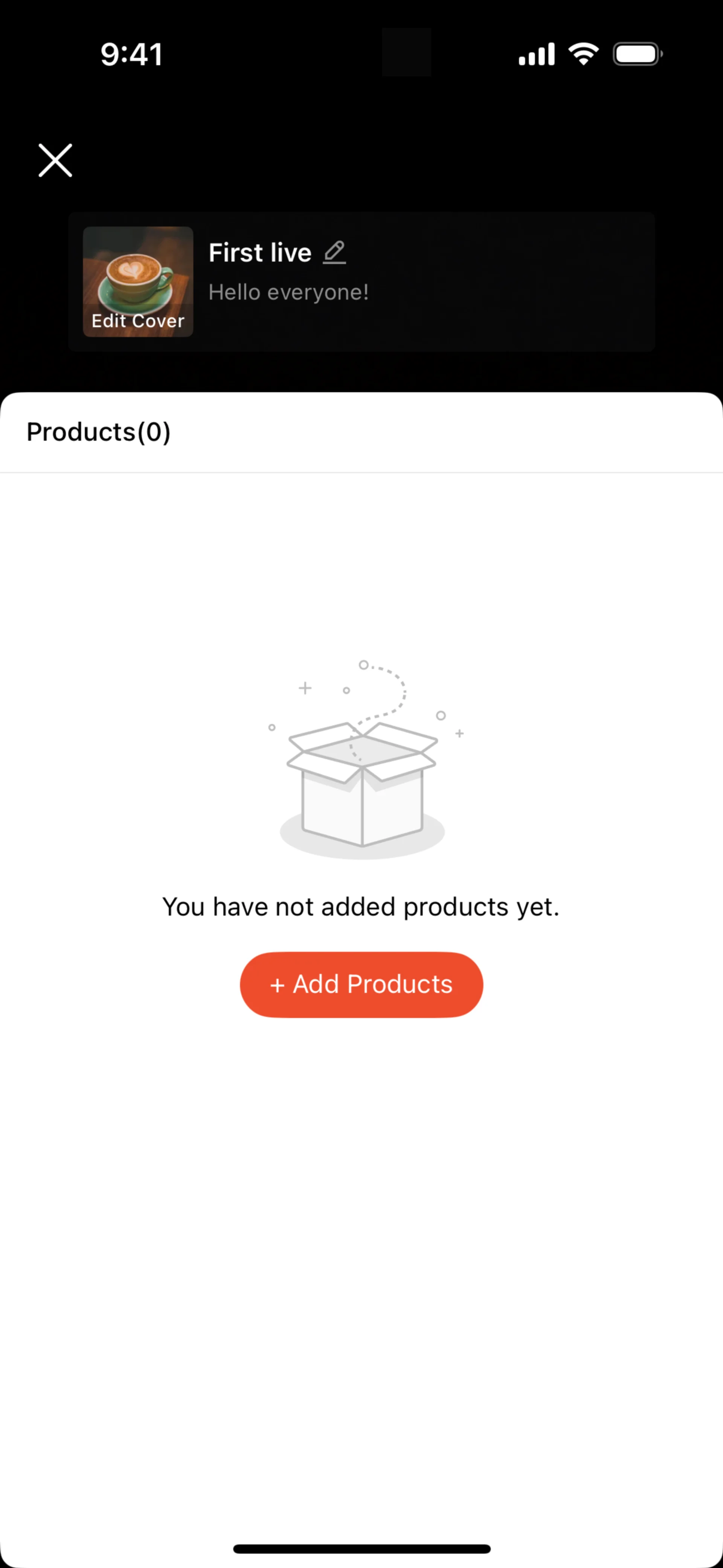723x1568 pixels.
Task: Tap the Edit Cover label
Action: click(x=137, y=321)
